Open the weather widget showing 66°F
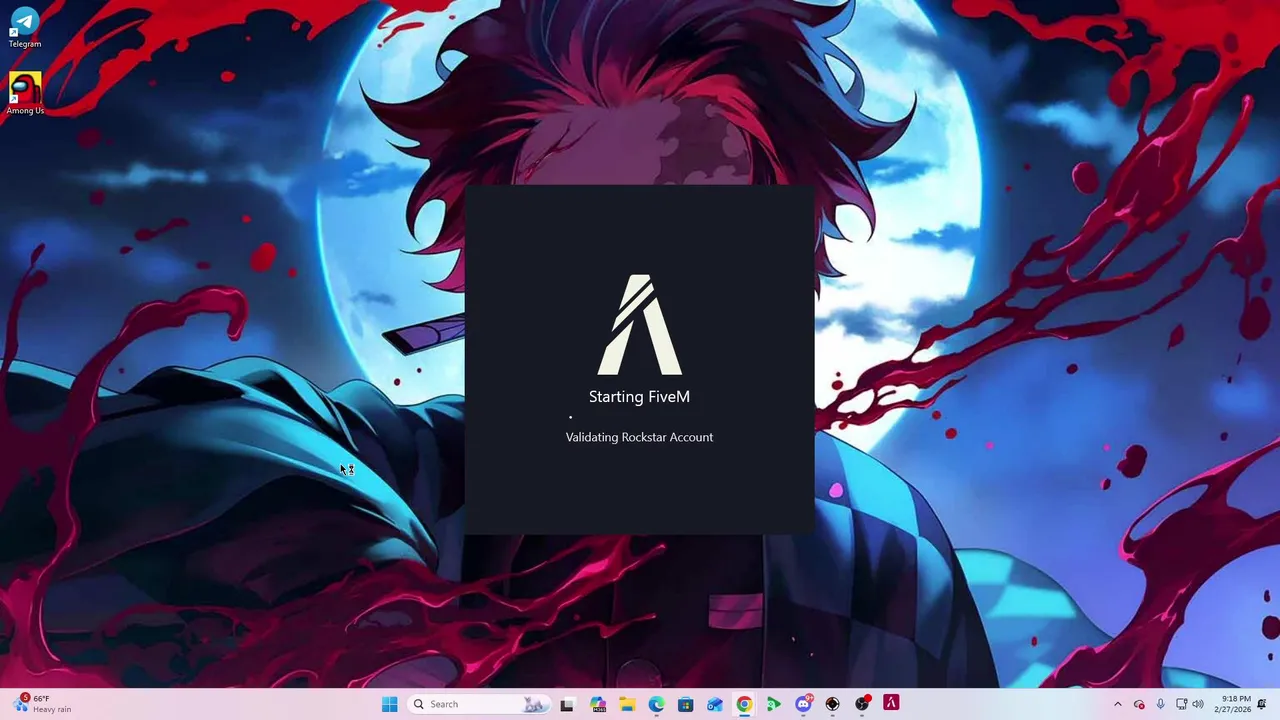The height and width of the screenshot is (720, 1280). point(42,704)
